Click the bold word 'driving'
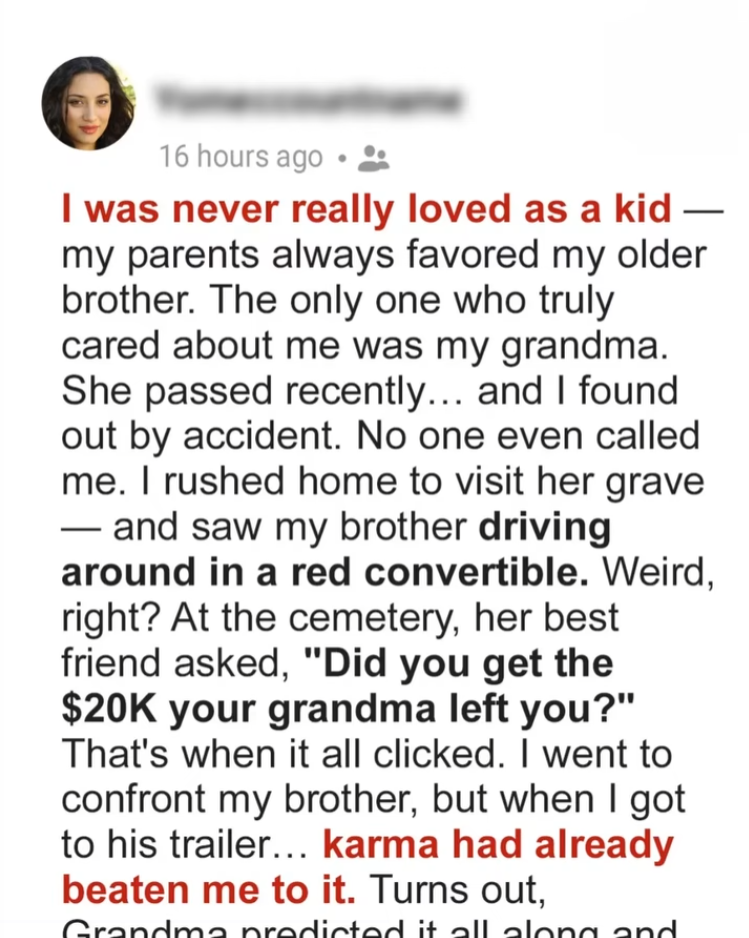The image size is (749, 938). [544, 528]
